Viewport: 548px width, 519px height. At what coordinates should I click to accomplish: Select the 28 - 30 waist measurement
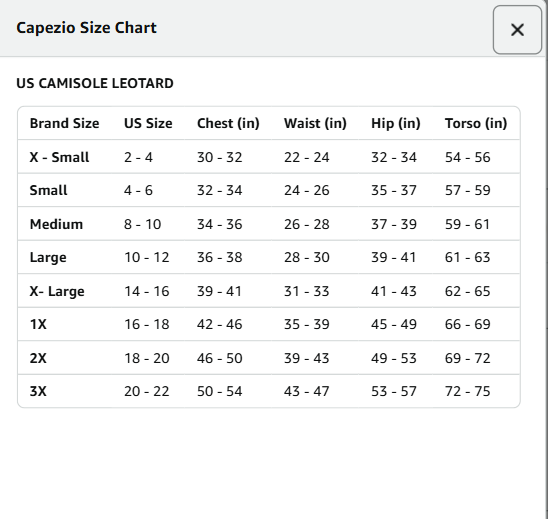(x=307, y=258)
